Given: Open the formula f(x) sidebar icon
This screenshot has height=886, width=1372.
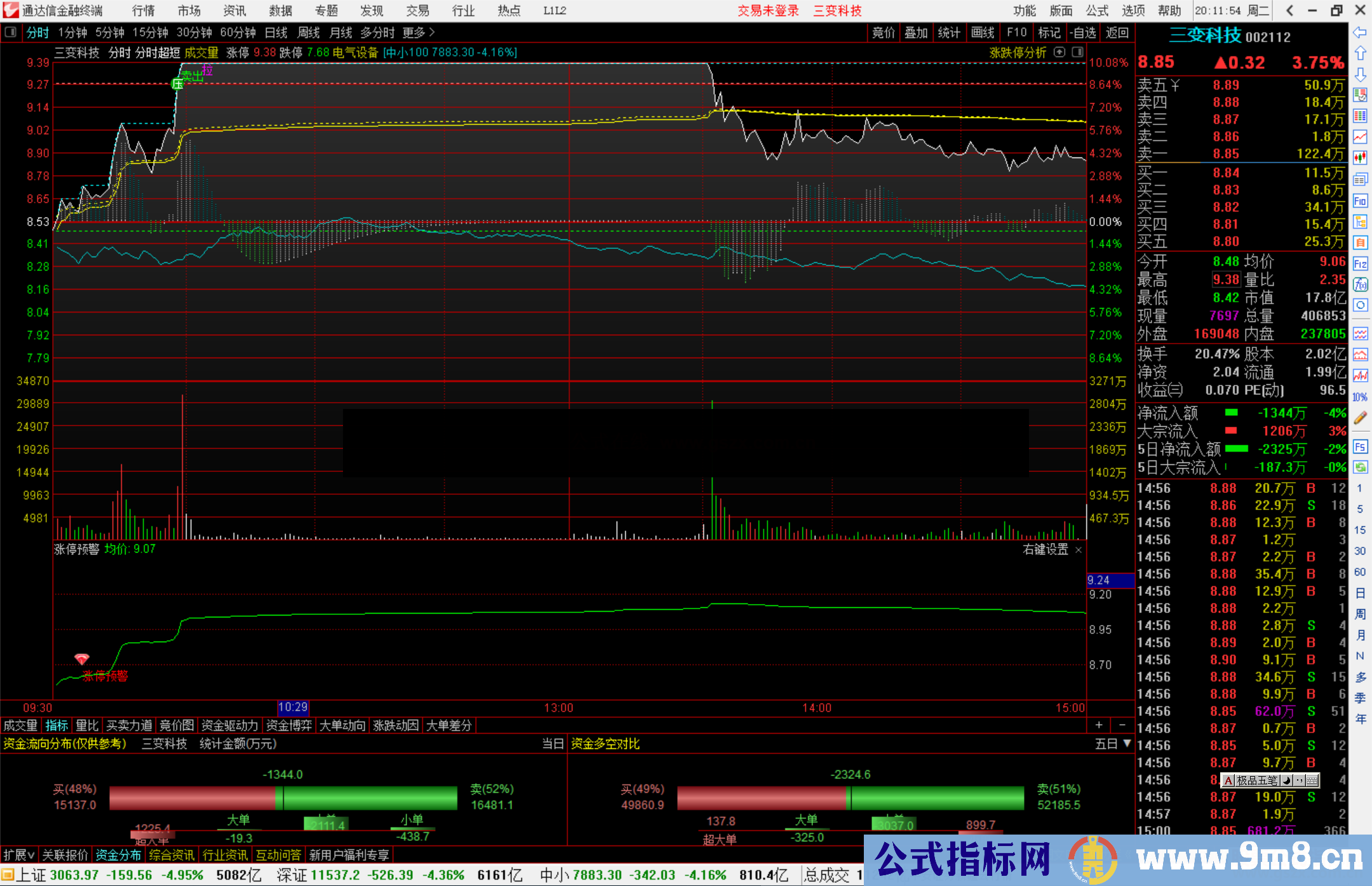Looking at the screenshot, I should point(1360,285).
